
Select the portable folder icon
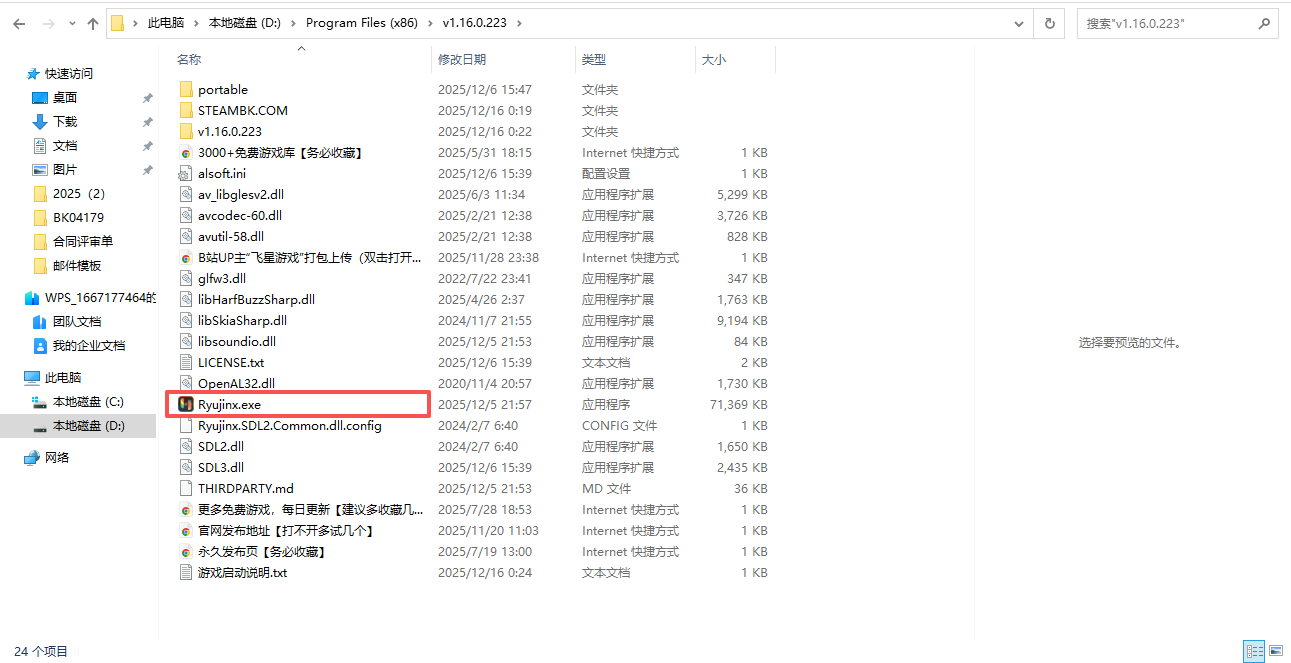click(185, 89)
